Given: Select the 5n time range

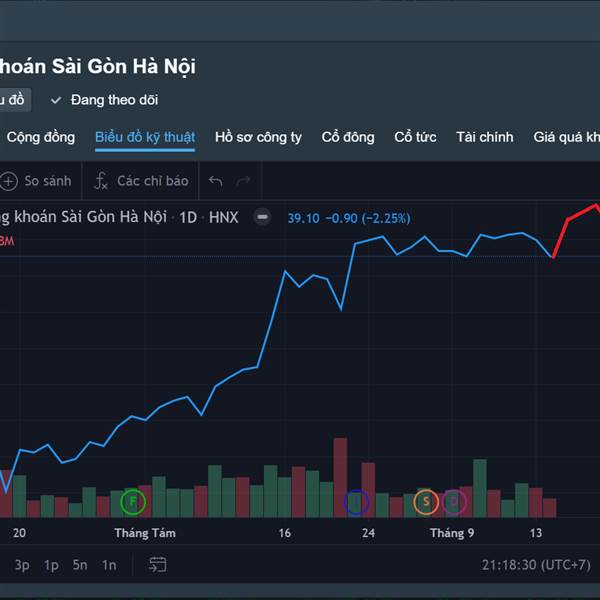Looking at the screenshot, I should click(x=80, y=565).
